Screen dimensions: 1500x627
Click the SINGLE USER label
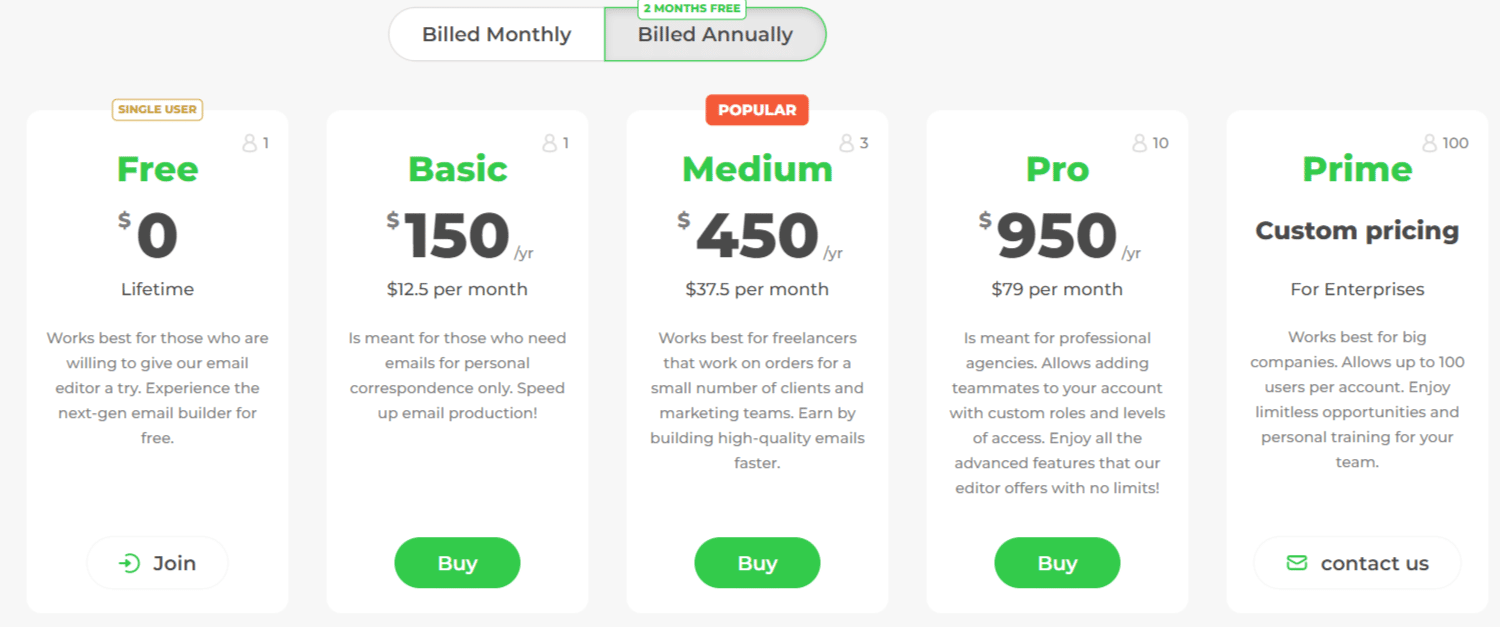pyautogui.click(x=158, y=109)
